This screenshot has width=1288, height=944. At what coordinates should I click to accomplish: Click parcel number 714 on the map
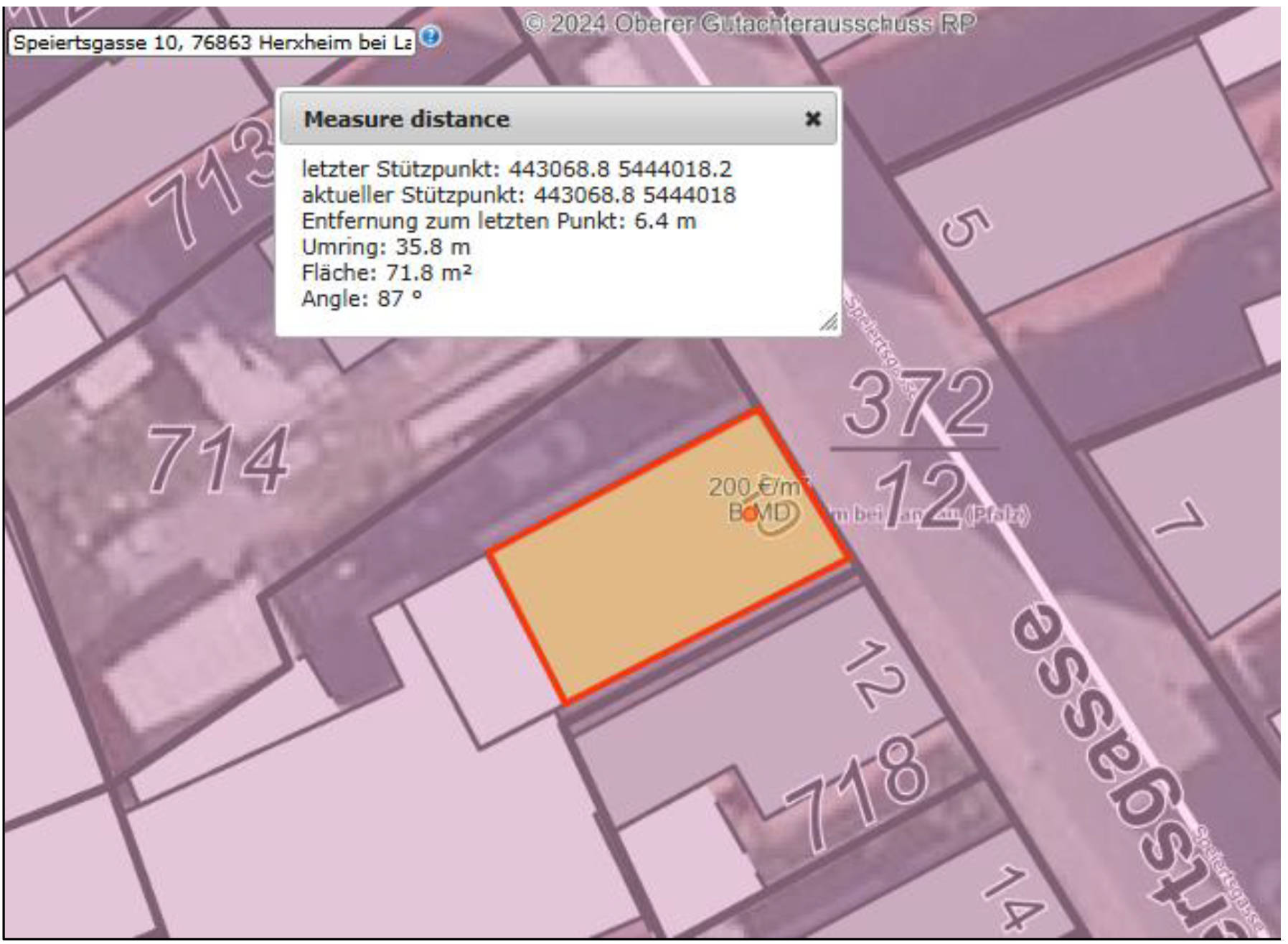(x=218, y=459)
